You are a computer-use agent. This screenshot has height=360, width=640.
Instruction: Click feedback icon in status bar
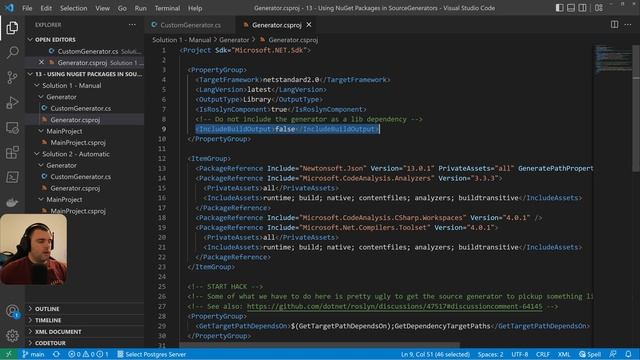(x=613, y=354)
